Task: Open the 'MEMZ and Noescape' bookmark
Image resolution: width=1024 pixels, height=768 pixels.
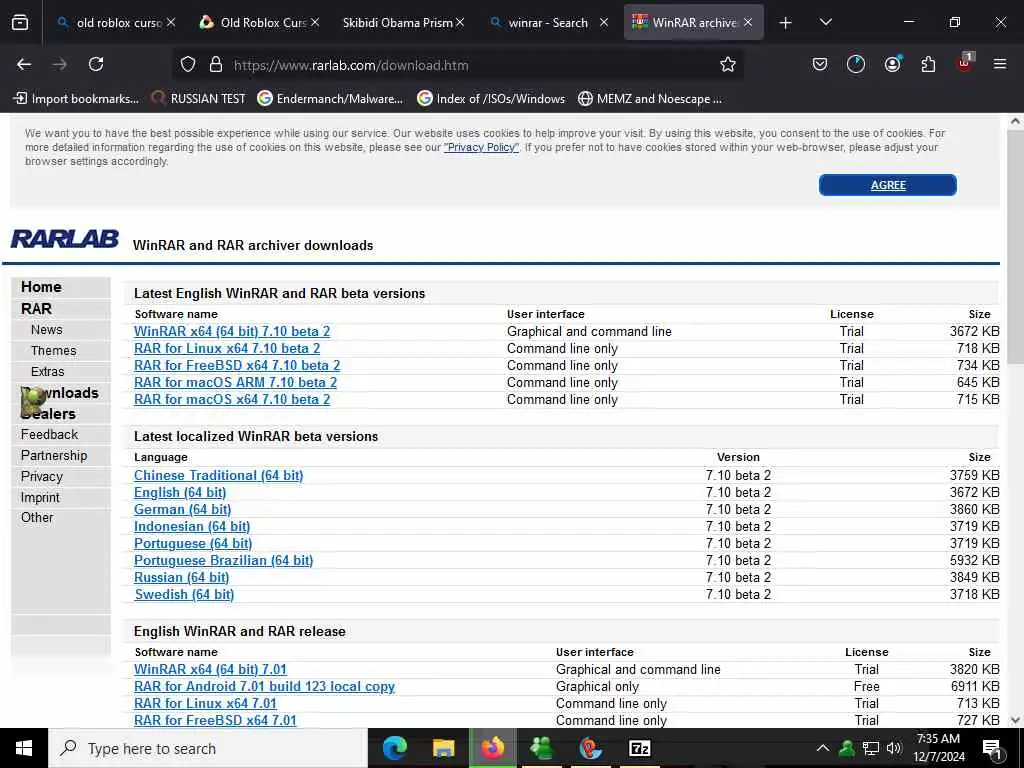Action: click(650, 99)
